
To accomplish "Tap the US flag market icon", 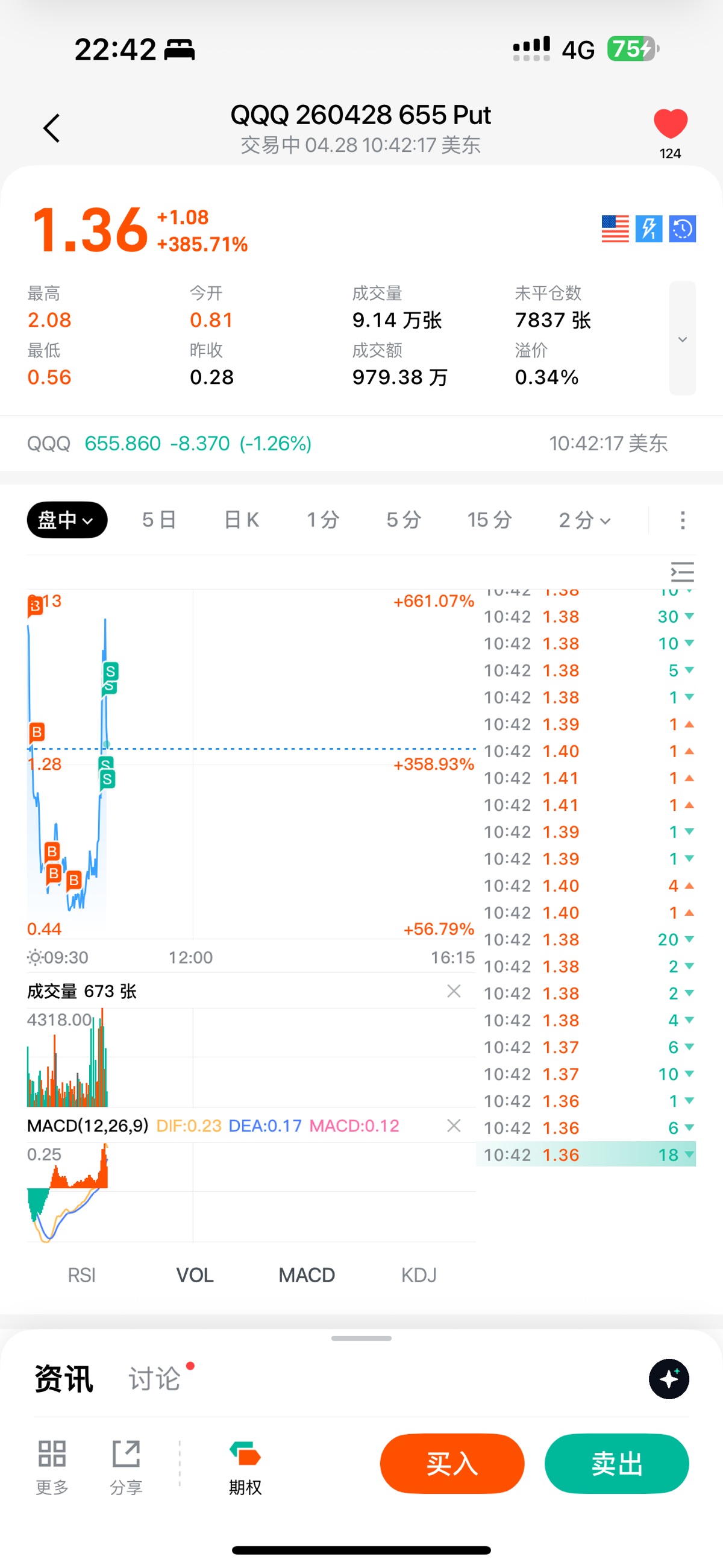I will [615, 229].
